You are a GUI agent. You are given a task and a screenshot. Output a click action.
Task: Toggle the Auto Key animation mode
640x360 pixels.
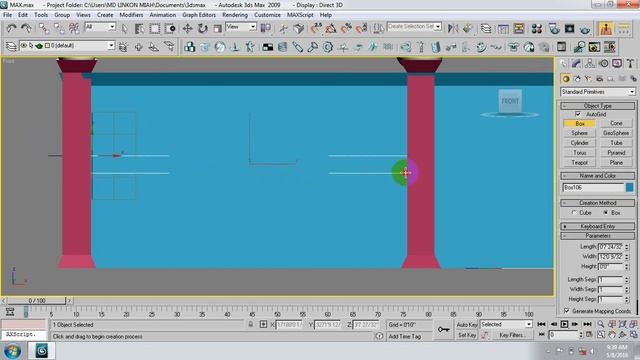point(467,324)
